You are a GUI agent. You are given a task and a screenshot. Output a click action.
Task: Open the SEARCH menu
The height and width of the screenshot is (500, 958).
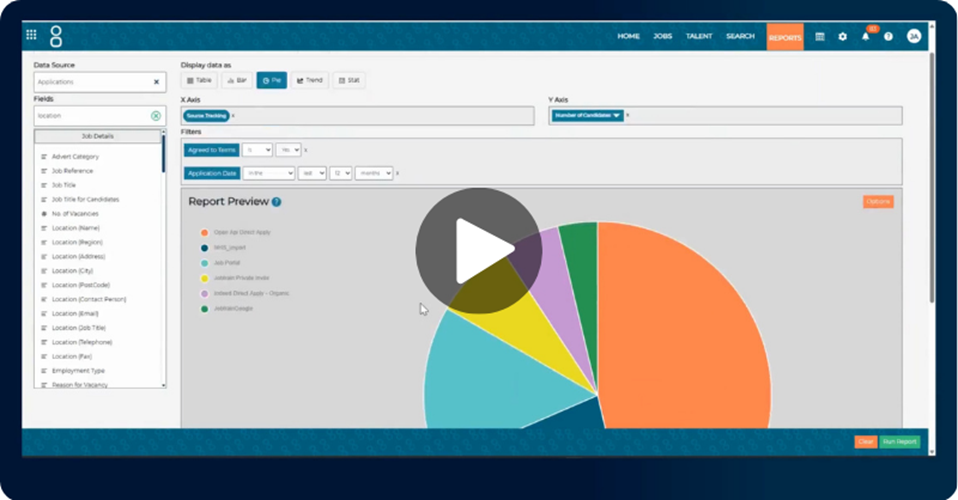click(x=740, y=36)
